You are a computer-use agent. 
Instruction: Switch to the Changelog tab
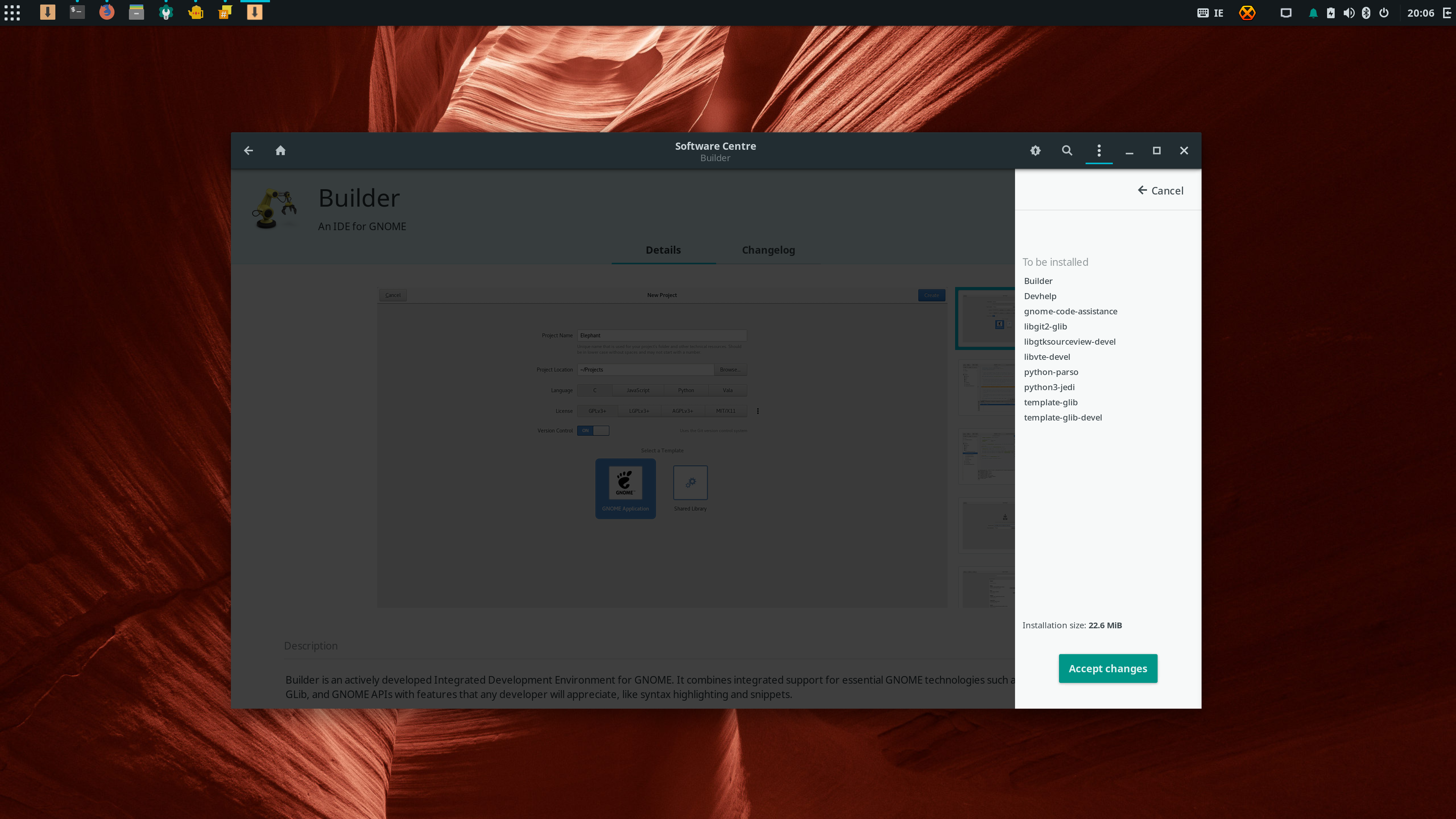768,250
